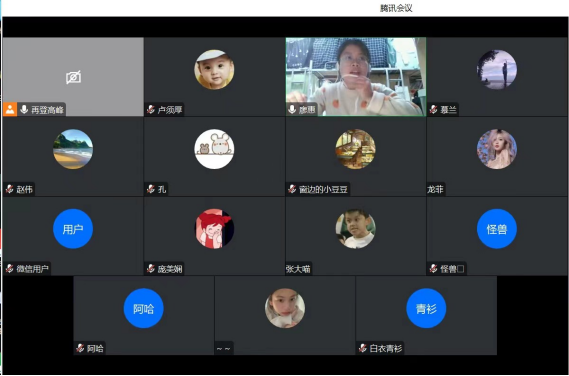Click the beach avatar of 赵伟
This screenshot has height=376, width=569.
[73, 149]
